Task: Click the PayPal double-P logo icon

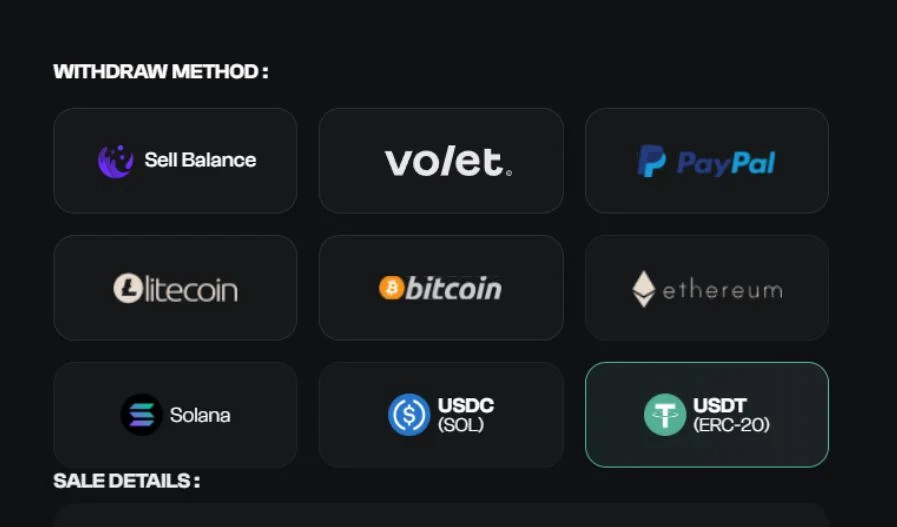Action: [652, 161]
